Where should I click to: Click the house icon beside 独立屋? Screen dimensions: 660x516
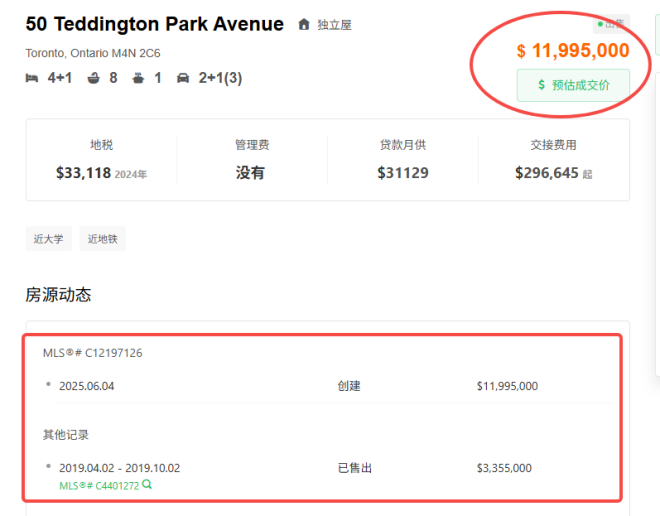(x=304, y=25)
